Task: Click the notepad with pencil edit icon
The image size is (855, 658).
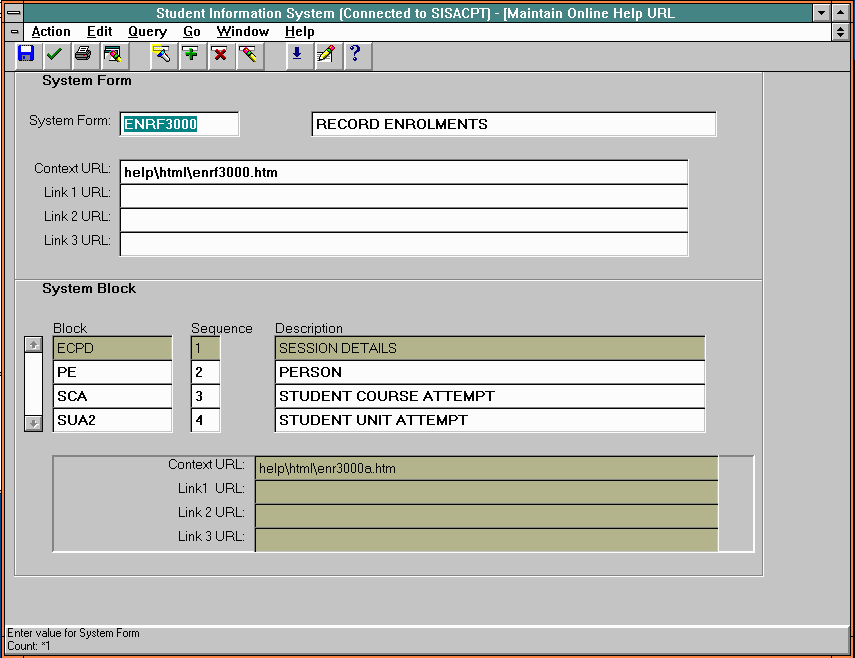Action: pos(325,54)
